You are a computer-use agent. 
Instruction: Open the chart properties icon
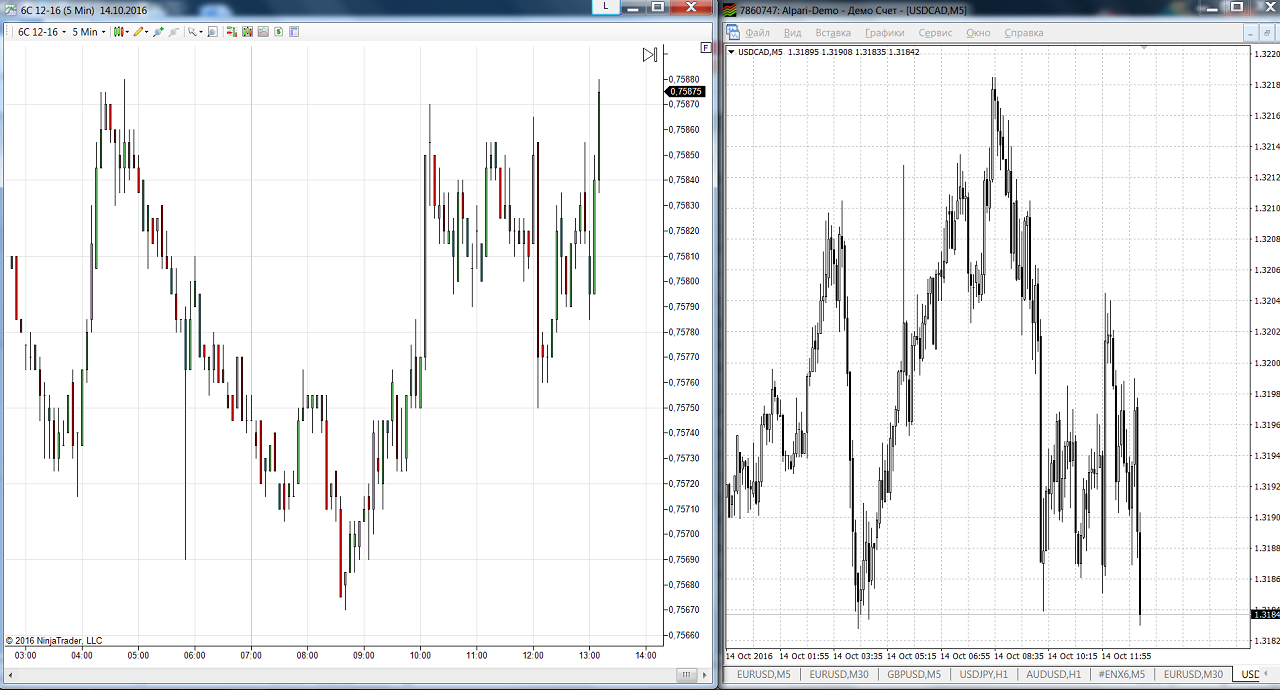[x=294, y=32]
